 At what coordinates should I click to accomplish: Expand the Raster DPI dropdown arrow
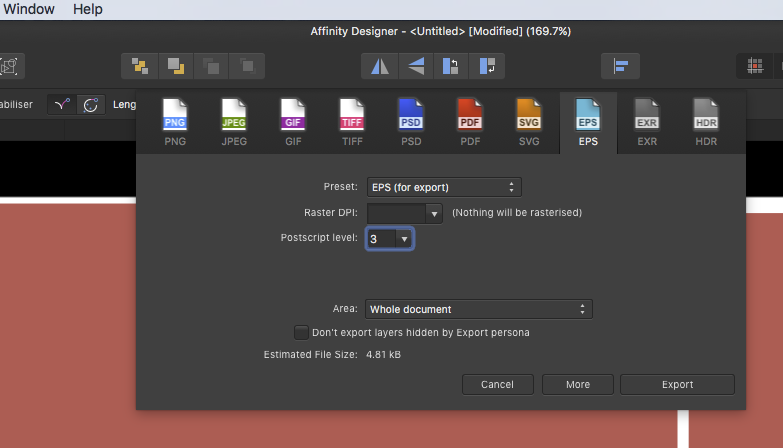coord(434,214)
